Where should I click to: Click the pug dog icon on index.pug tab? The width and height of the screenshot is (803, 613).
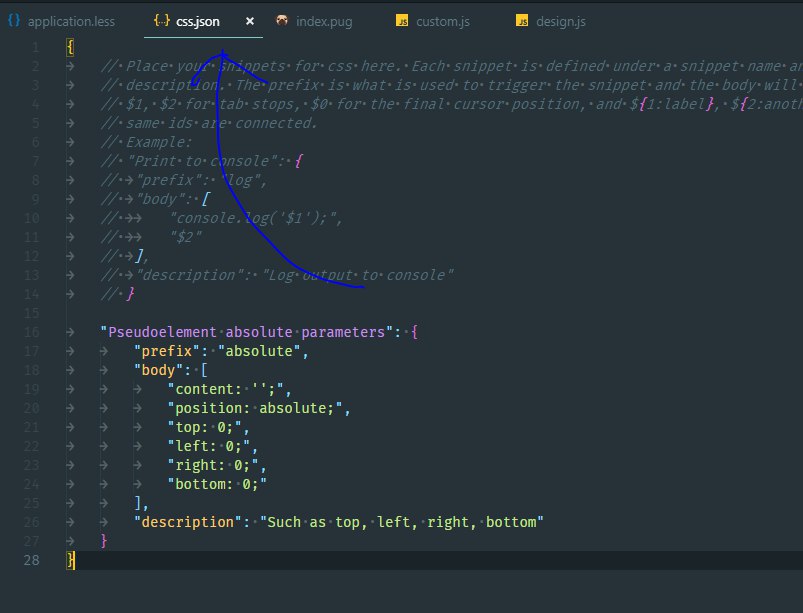[282, 20]
